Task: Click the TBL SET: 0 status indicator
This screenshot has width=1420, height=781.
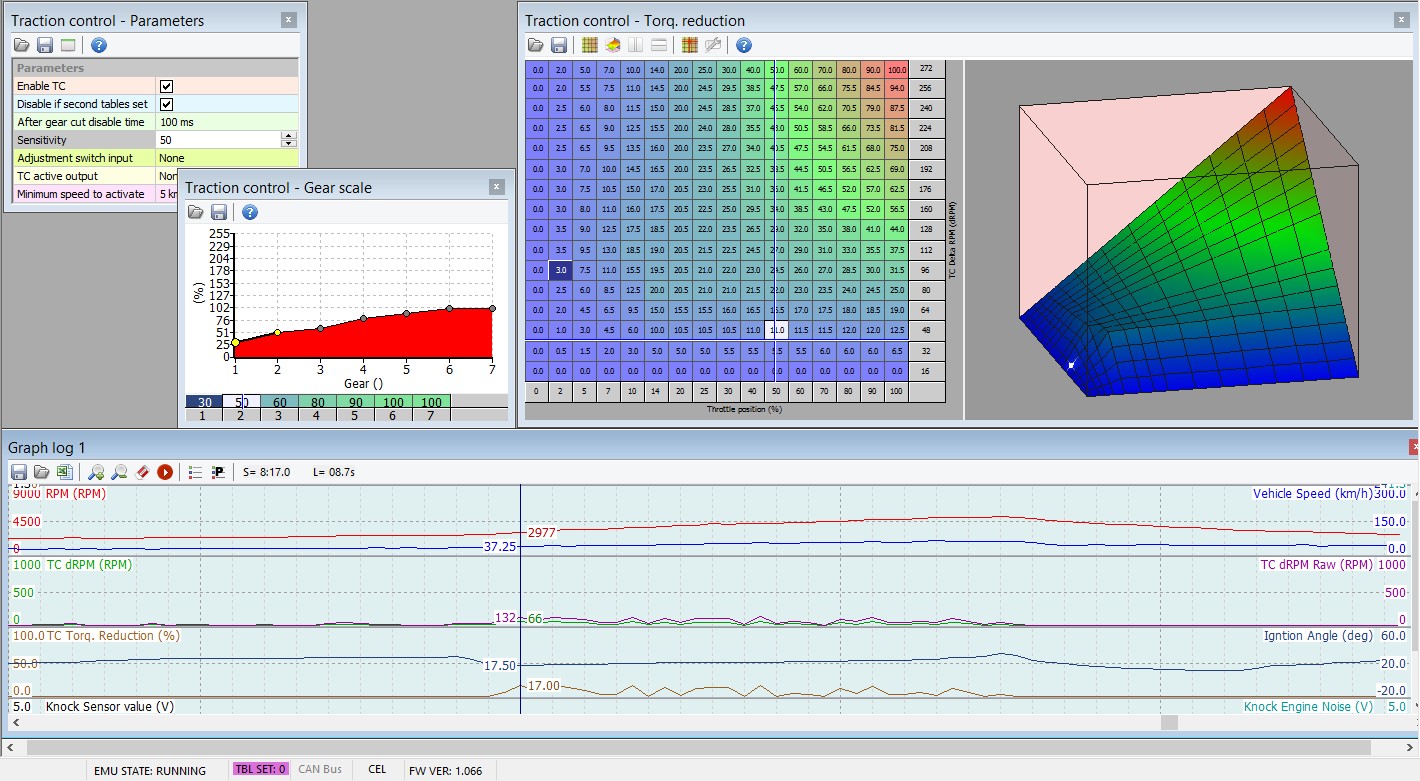Action: tap(260, 769)
